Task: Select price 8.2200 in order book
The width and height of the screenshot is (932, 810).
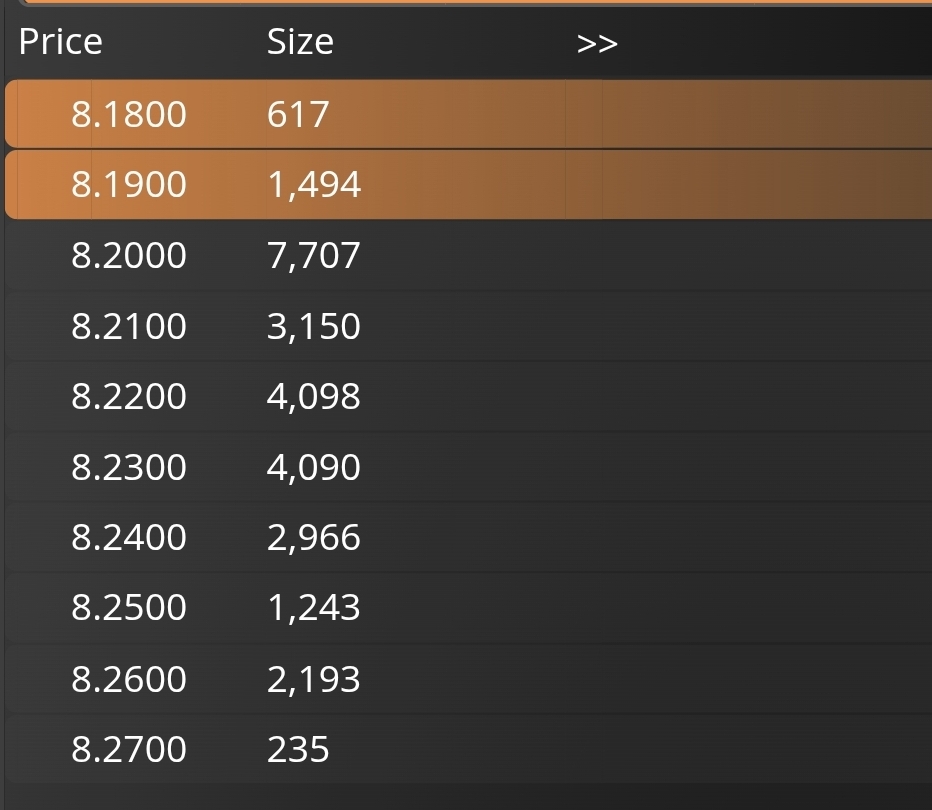Action: pos(129,397)
